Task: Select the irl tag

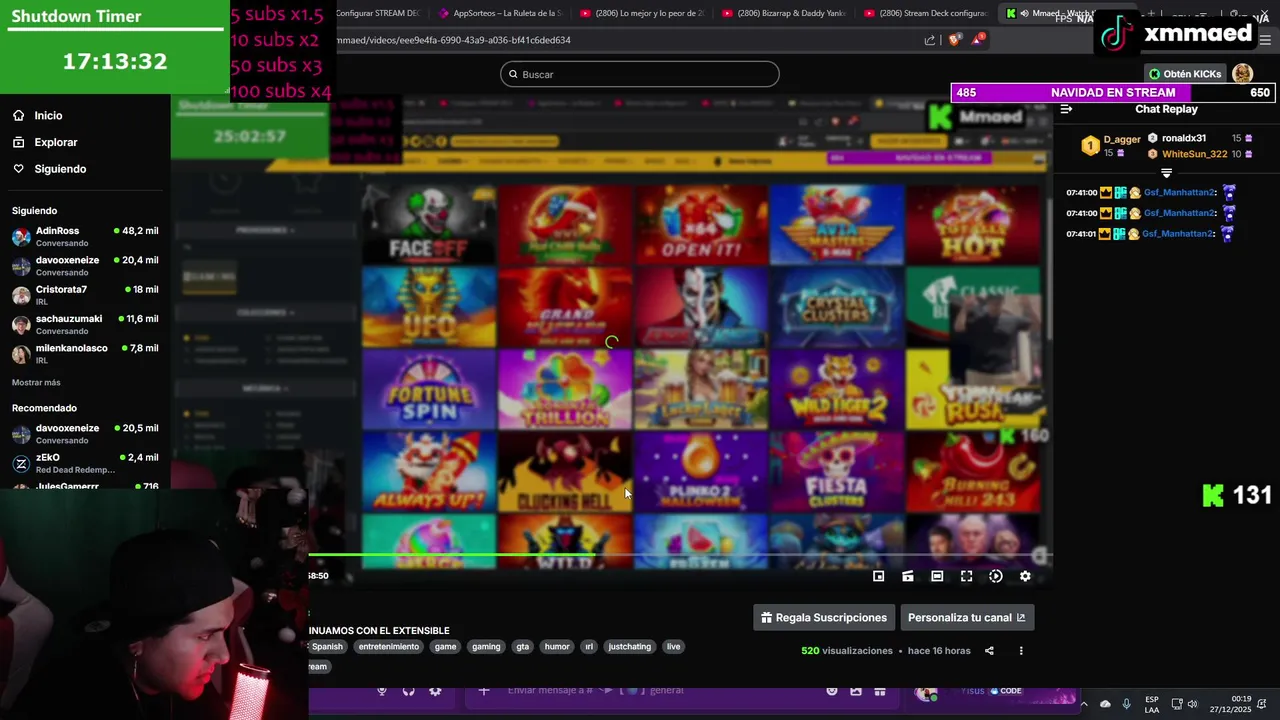Action: coord(589,647)
